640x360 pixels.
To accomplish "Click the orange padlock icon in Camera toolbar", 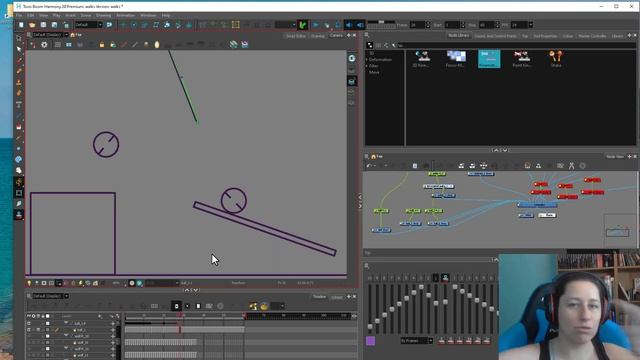I will pos(102,44).
